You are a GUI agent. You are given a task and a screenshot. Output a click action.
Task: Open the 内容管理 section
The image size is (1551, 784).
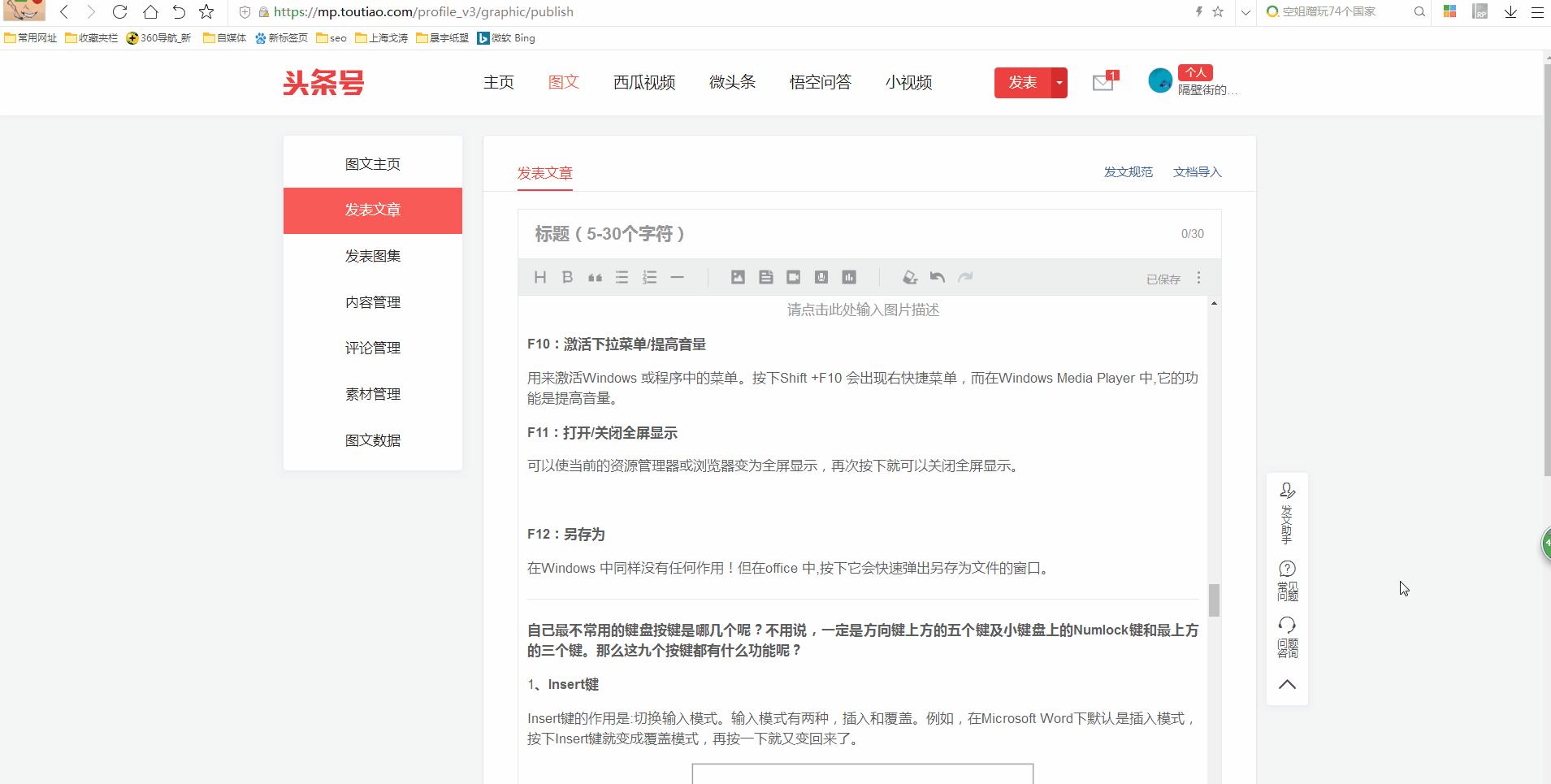pyautogui.click(x=372, y=301)
